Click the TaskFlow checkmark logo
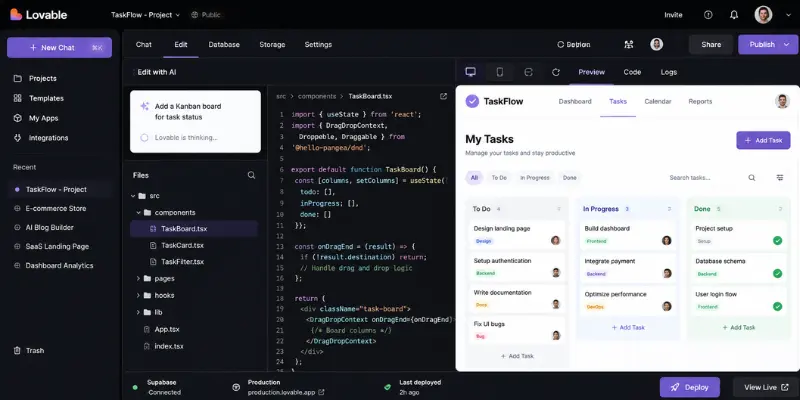800x400 pixels. (472, 101)
